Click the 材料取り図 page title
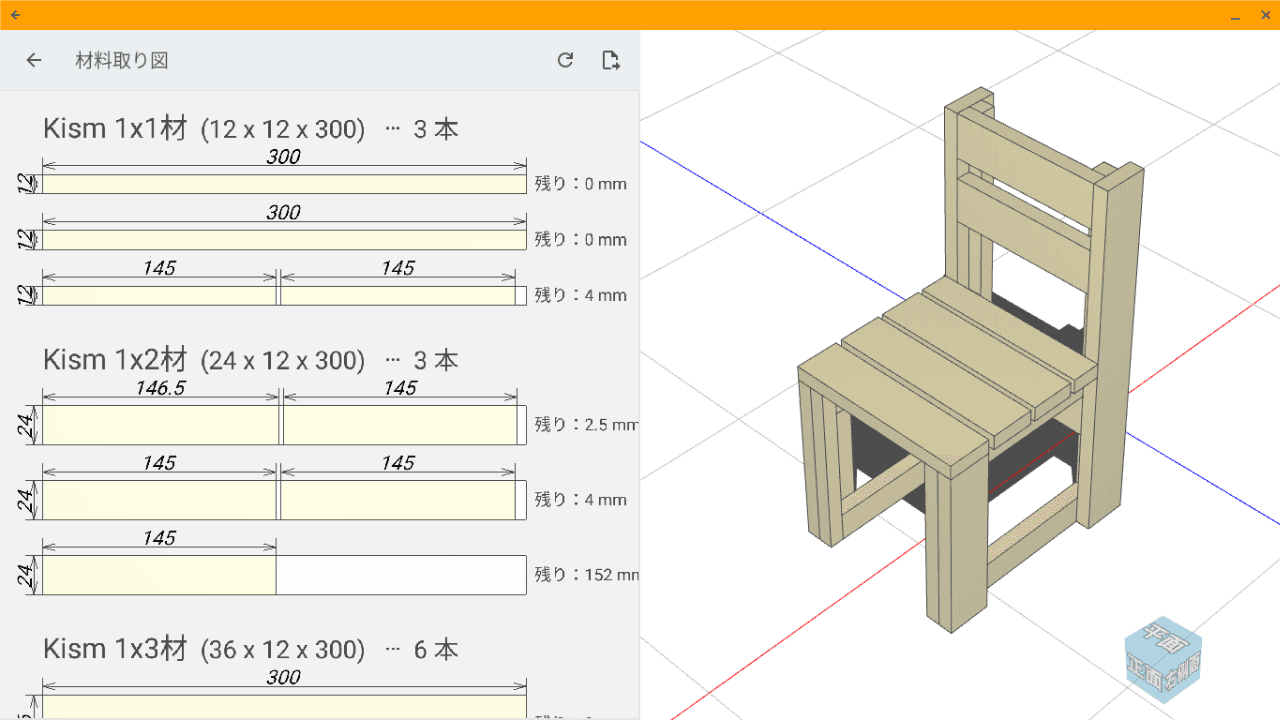This screenshot has height=720, width=1280. 122,60
